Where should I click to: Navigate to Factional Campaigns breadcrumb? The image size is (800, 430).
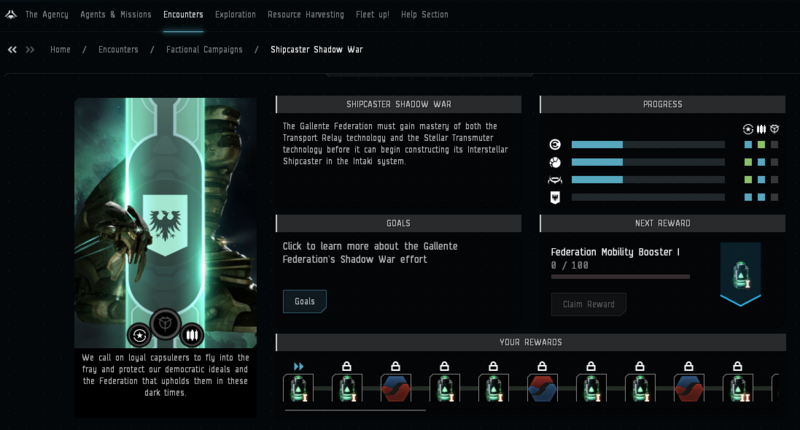point(204,49)
